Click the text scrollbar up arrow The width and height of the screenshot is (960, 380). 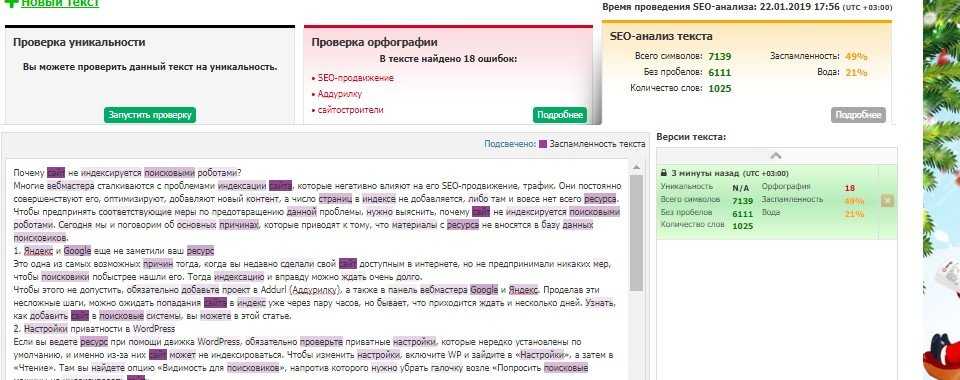pyautogui.click(x=636, y=166)
